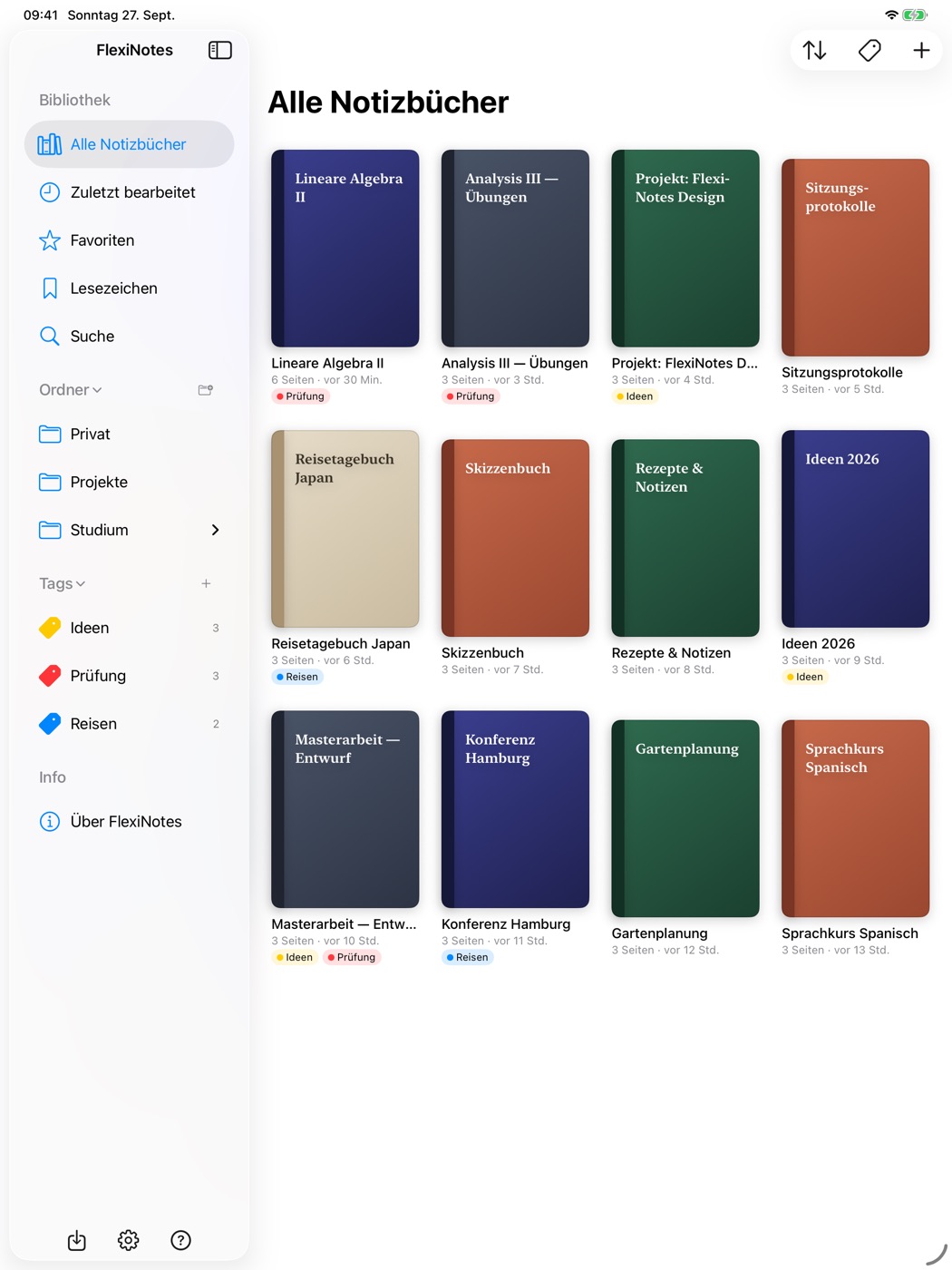Screen dimensions: 952x1270
Task: Open the help question mark icon
Action: pyautogui.click(x=181, y=1240)
